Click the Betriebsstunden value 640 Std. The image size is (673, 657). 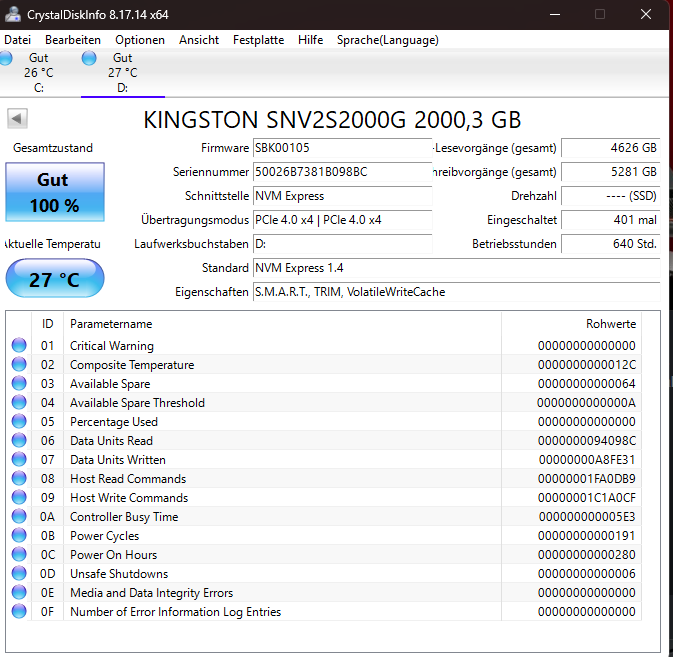click(x=610, y=244)
